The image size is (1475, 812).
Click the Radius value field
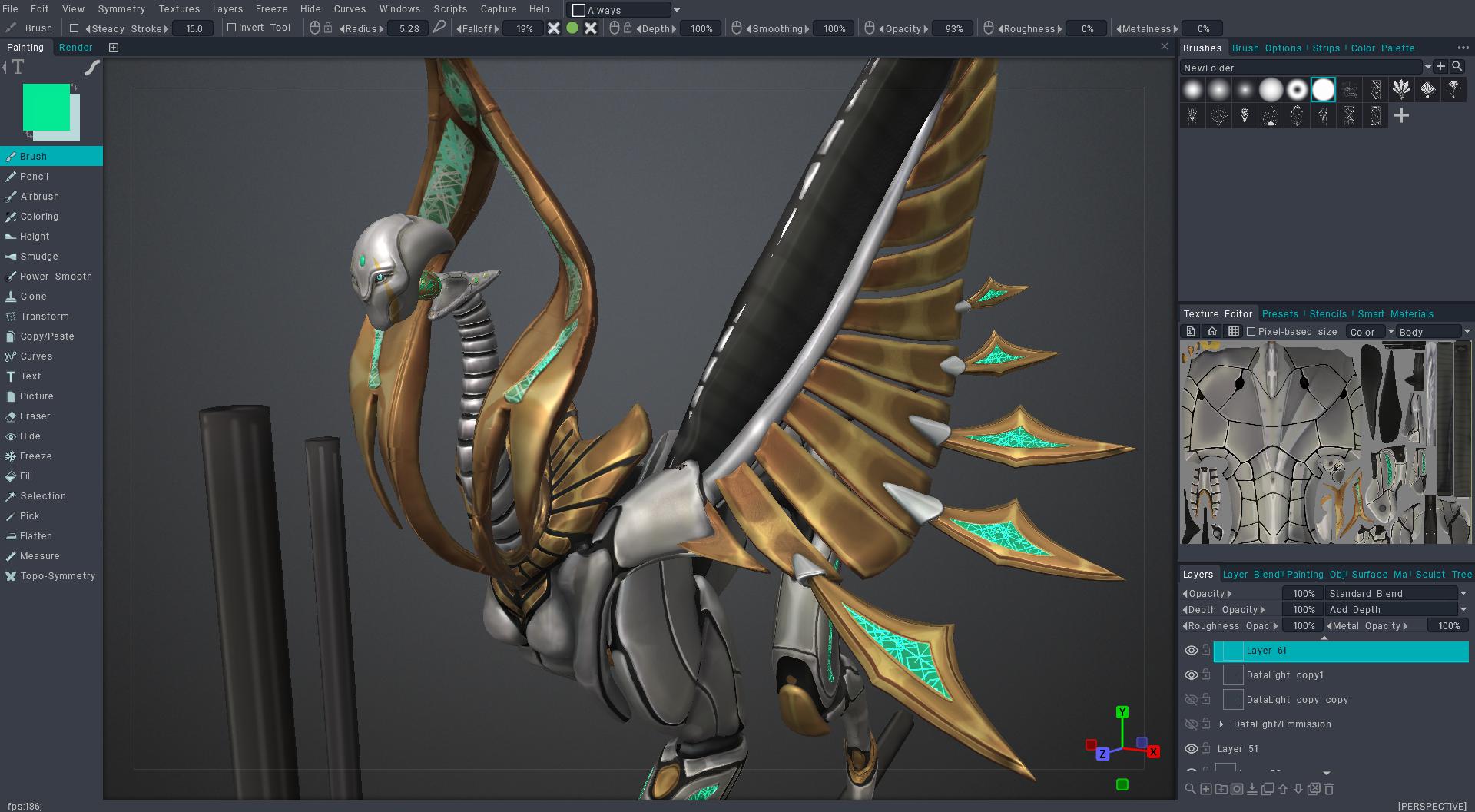[x=409, y=29]
